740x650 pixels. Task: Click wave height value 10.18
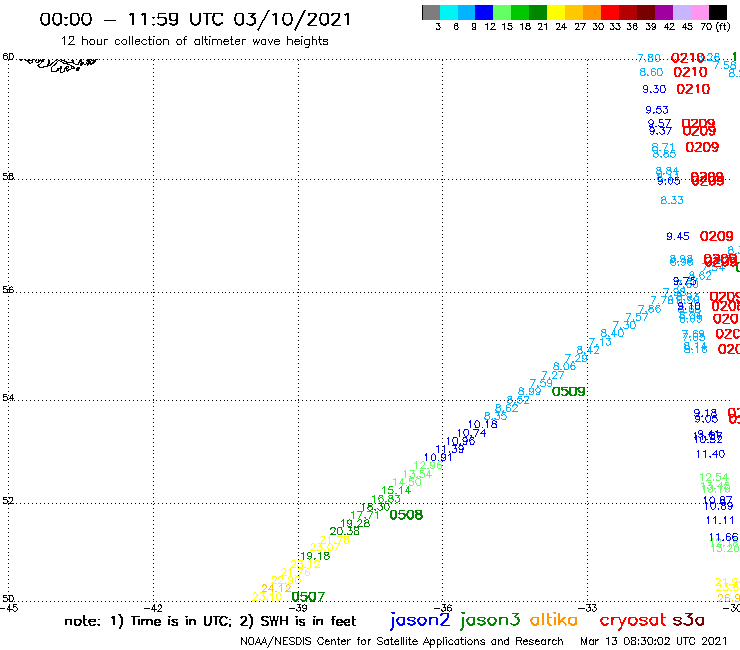tap(482, 424)
